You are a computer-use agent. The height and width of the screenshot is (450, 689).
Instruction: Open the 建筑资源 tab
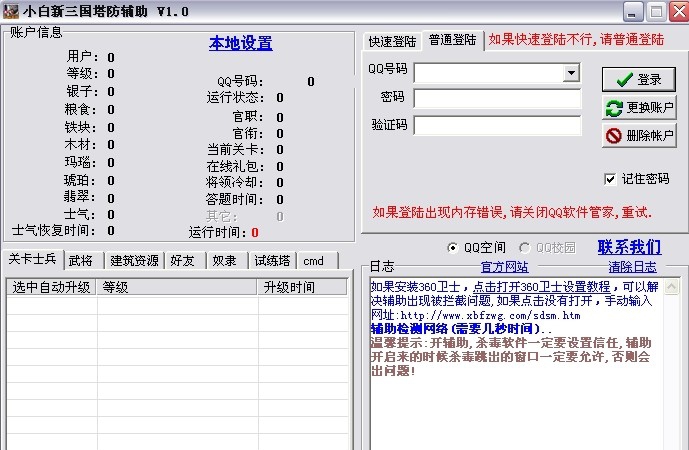point(134,261)
